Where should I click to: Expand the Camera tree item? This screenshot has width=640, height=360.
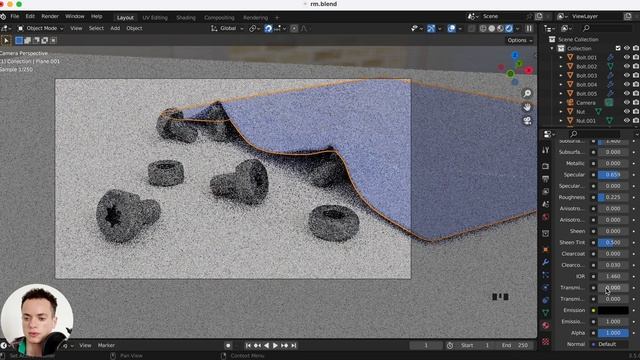click(561, 102)
